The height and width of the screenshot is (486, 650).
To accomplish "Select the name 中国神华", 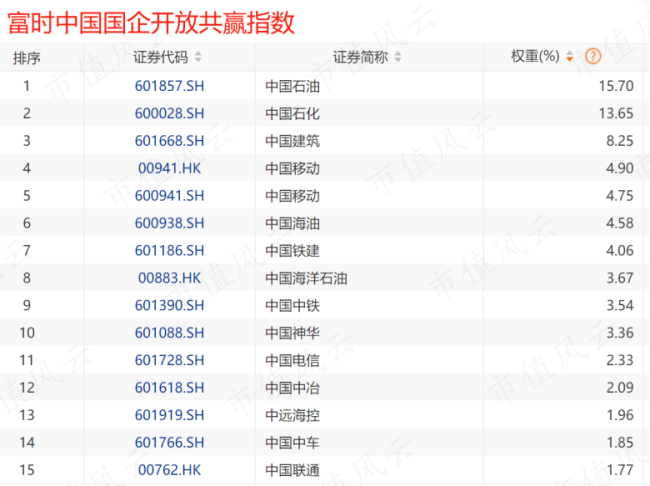I will [x=293, y=333].
